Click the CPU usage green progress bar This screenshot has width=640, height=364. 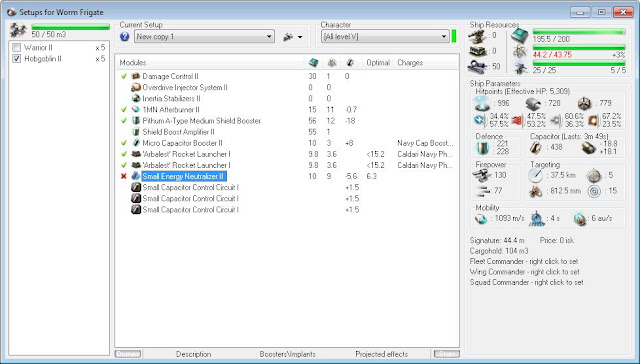pos(579,31)
